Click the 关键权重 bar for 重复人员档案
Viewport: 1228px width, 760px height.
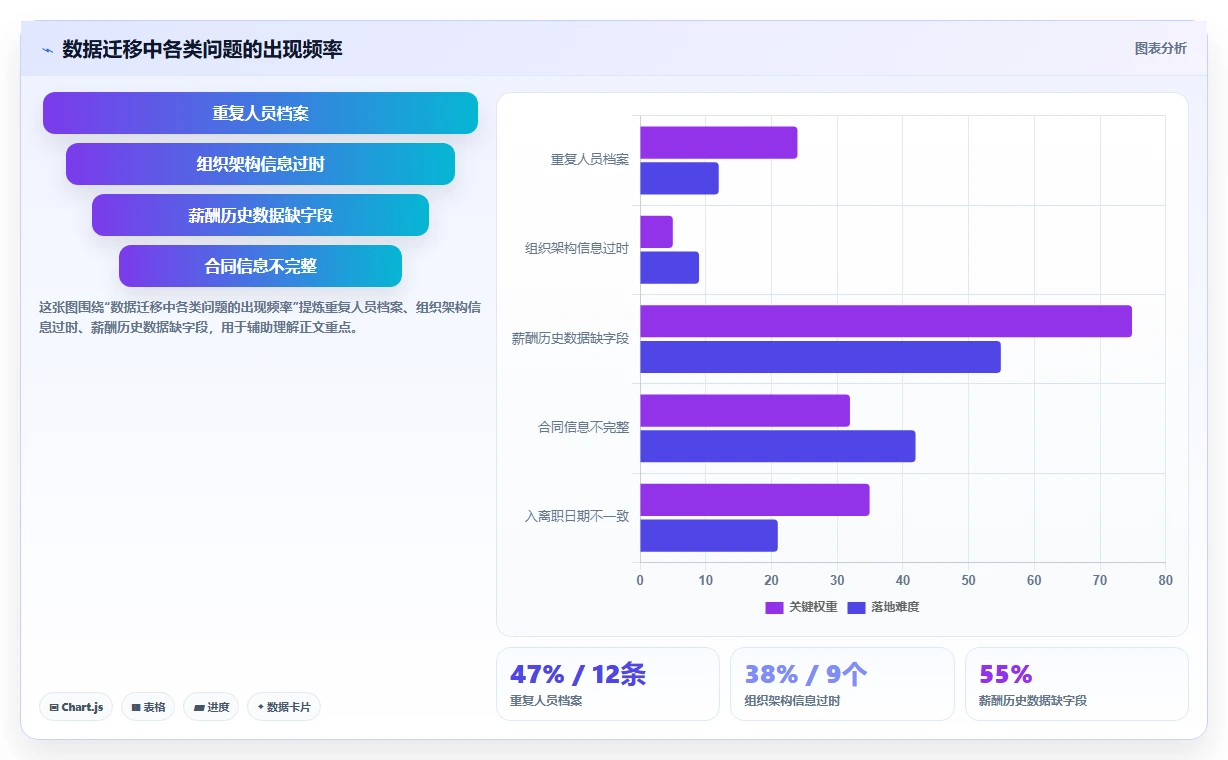719,143
